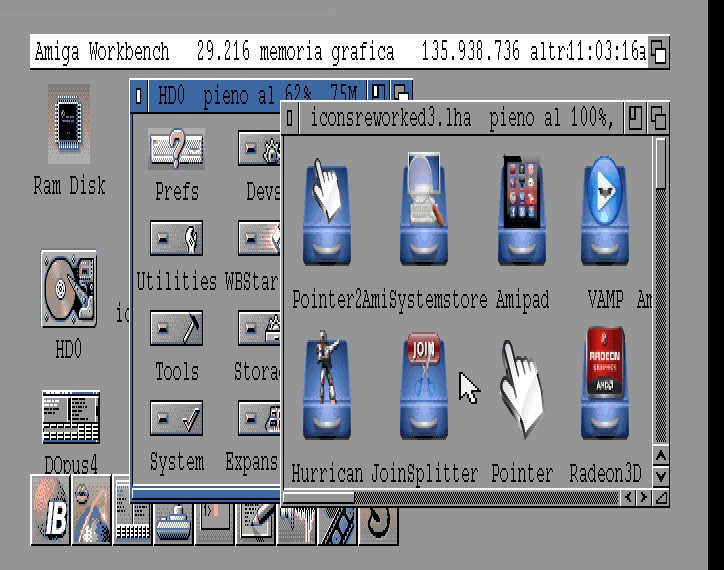This screenshot has height=570, width=724.
Task: Select the large Pointer hand icon
Action: click(522, 392)
